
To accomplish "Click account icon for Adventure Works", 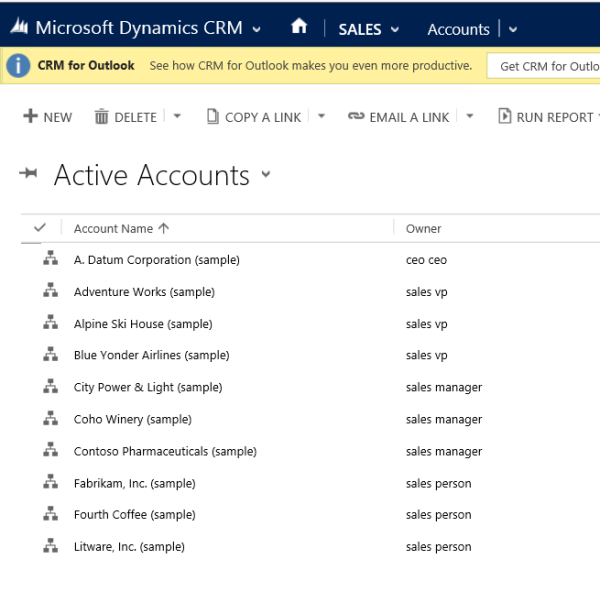I will [x=51, y=290].
